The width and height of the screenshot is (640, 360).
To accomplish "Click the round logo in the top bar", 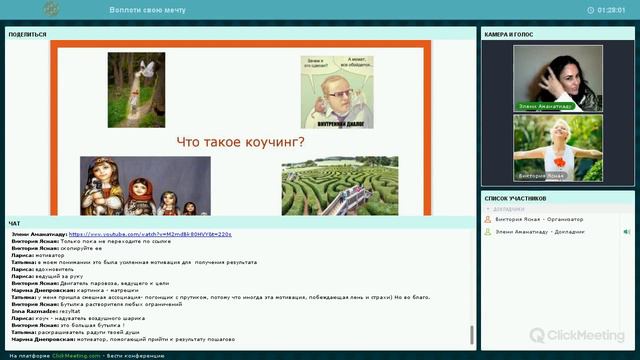I will coord(51,9).
